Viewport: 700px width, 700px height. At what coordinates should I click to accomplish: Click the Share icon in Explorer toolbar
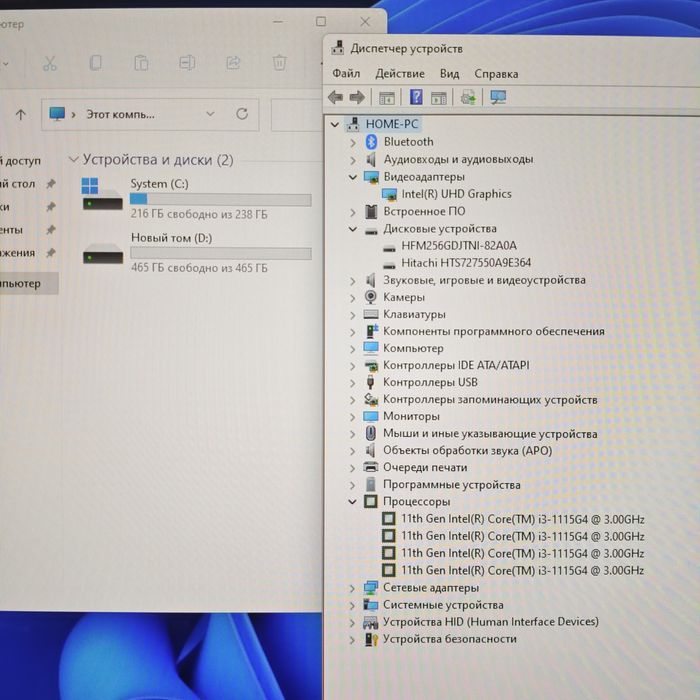pos(233,63)
